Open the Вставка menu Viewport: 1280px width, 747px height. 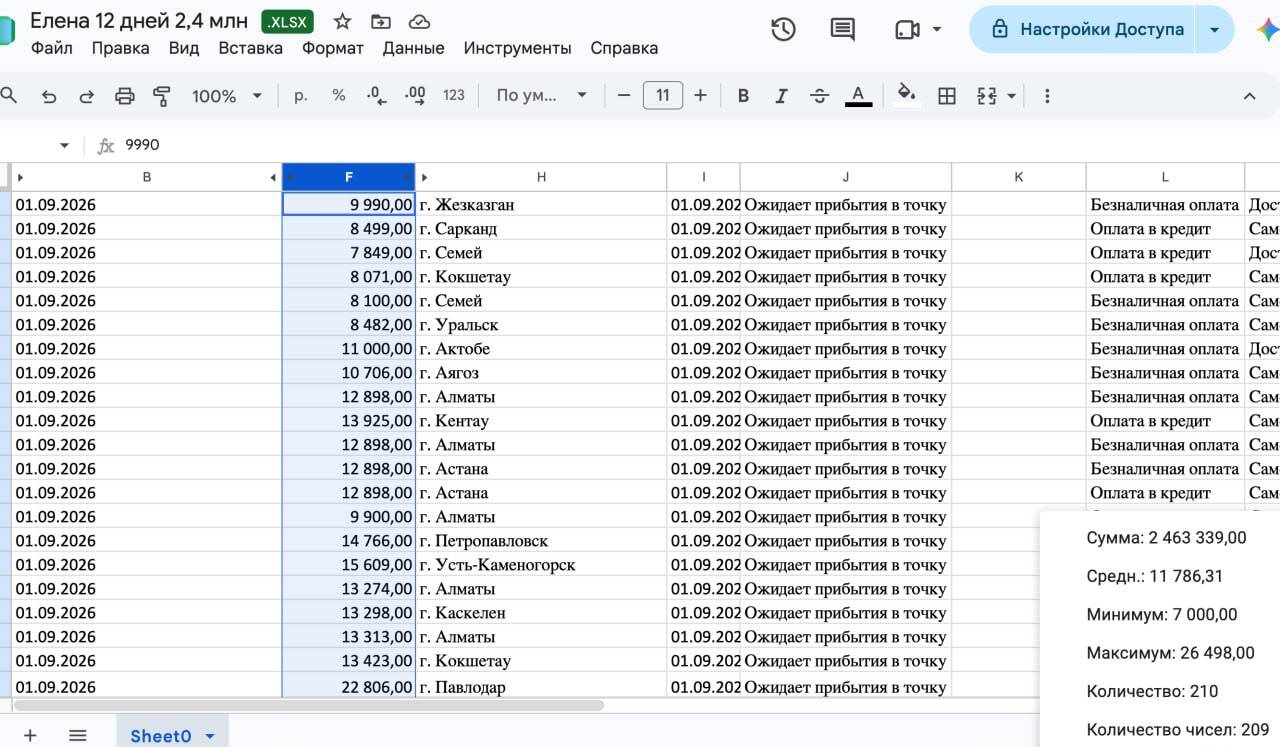click(250, 48)
